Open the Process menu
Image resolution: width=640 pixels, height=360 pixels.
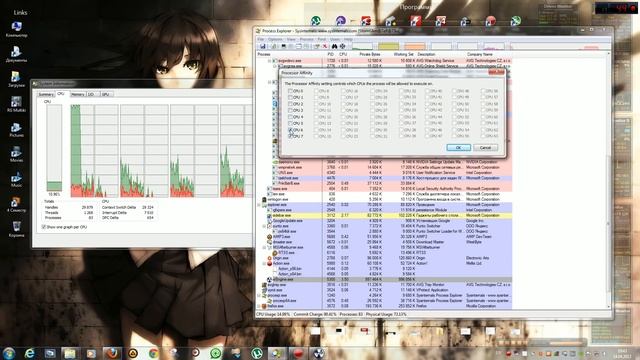click(307, 40)
